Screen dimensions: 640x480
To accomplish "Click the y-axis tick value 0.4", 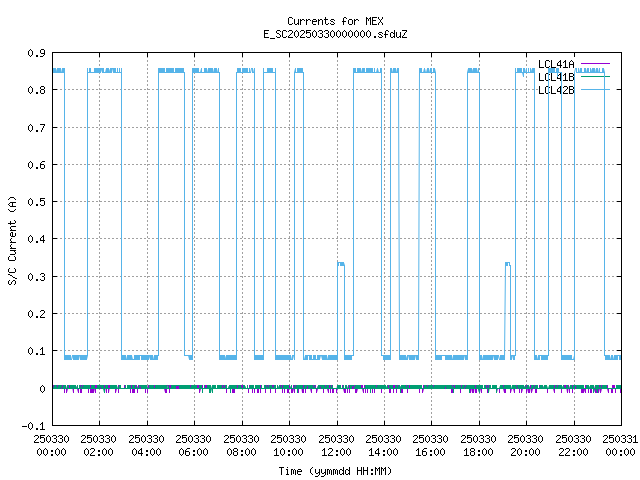I will [x=36, y=239].
